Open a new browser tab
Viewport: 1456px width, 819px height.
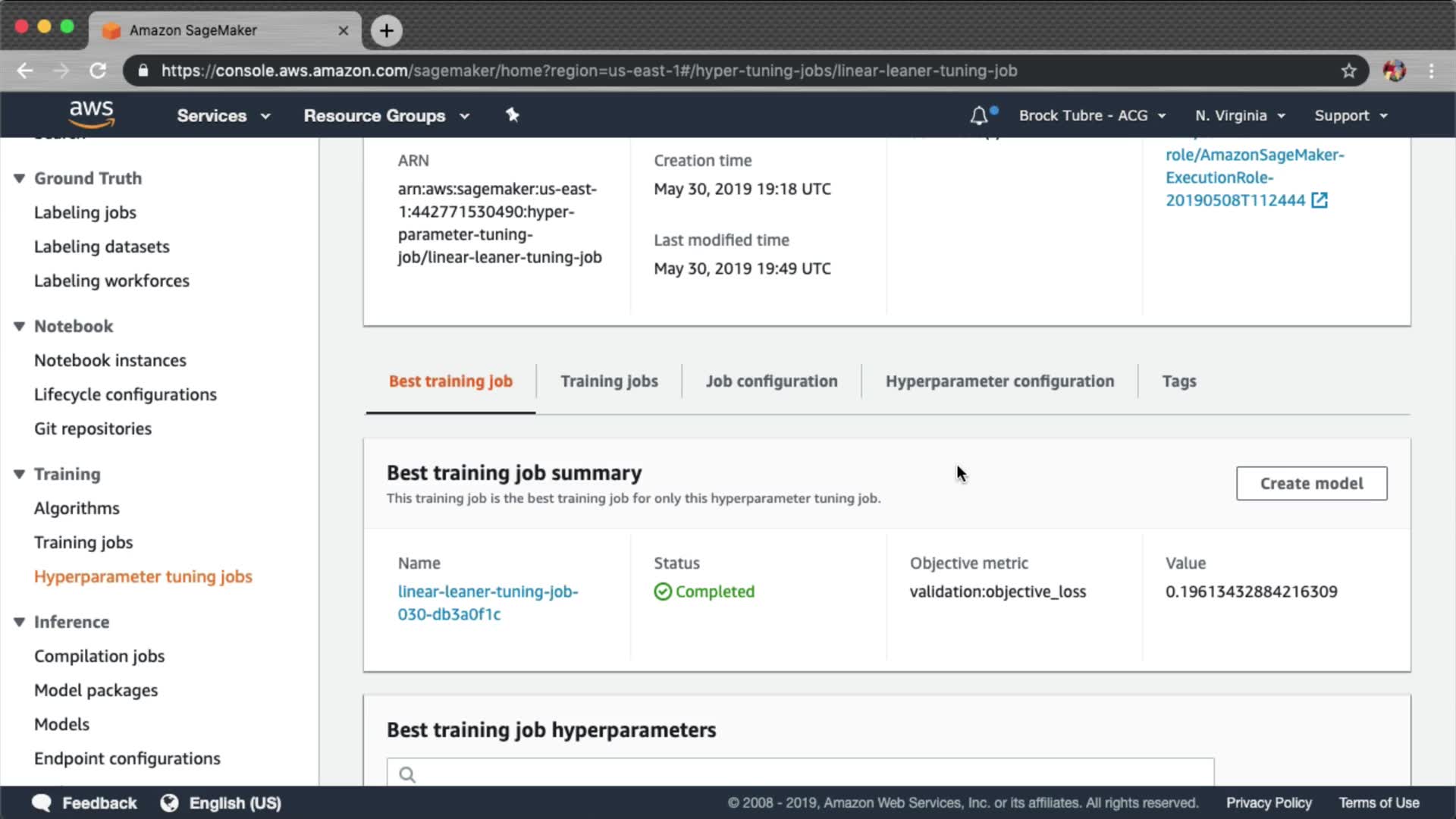point(387,30)
